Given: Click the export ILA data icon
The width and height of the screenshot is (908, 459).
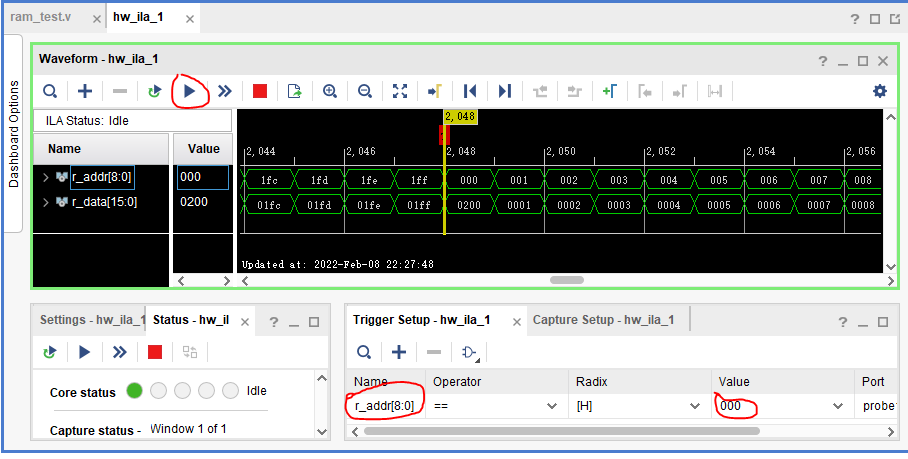Looking at the screenshot, I should tap(295, 91).
